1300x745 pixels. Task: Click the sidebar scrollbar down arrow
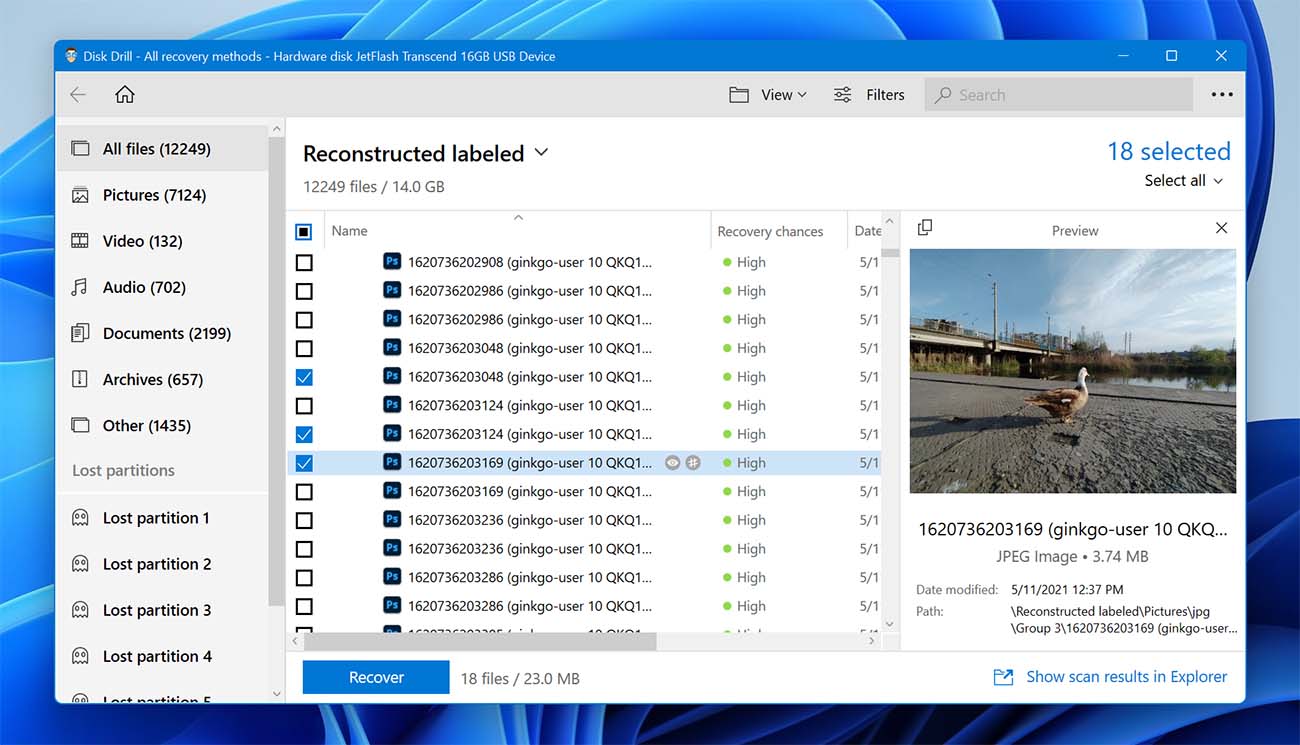click(277, 694)
